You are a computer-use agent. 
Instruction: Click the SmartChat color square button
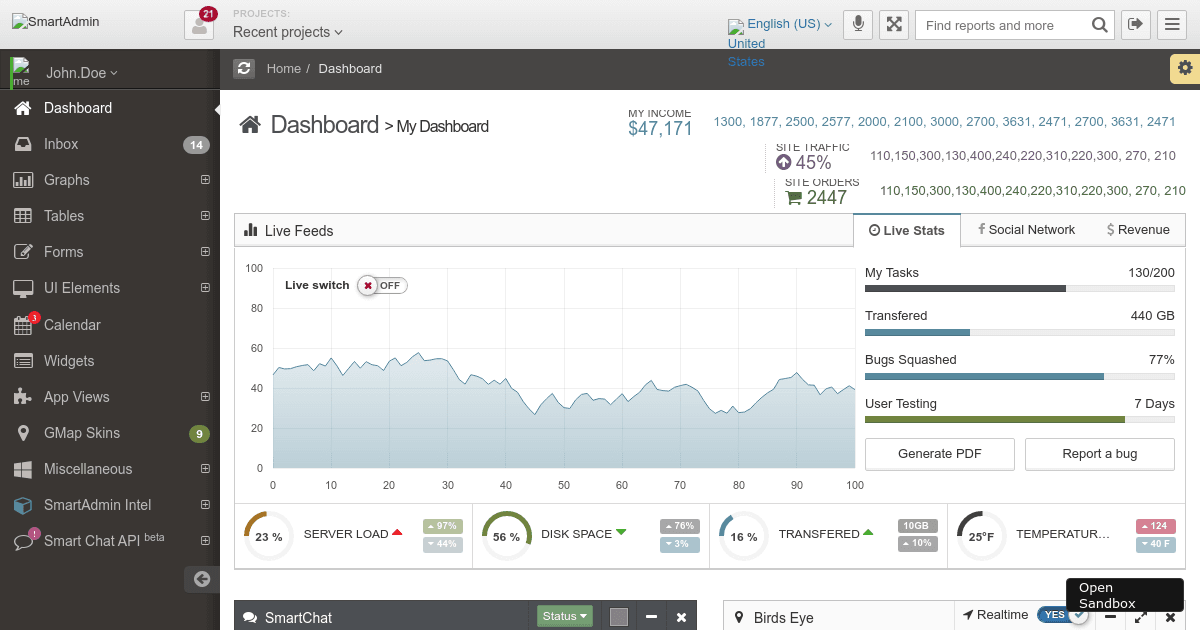[619, 617]
